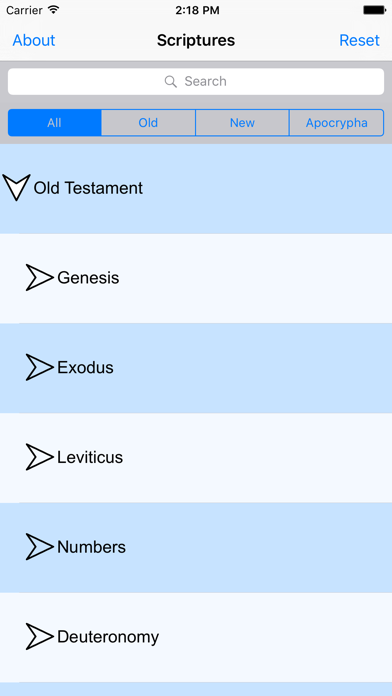Expand the Leviticus arrow icon
Viewport: 392px width, 696px height.
[x=39, y=457]
